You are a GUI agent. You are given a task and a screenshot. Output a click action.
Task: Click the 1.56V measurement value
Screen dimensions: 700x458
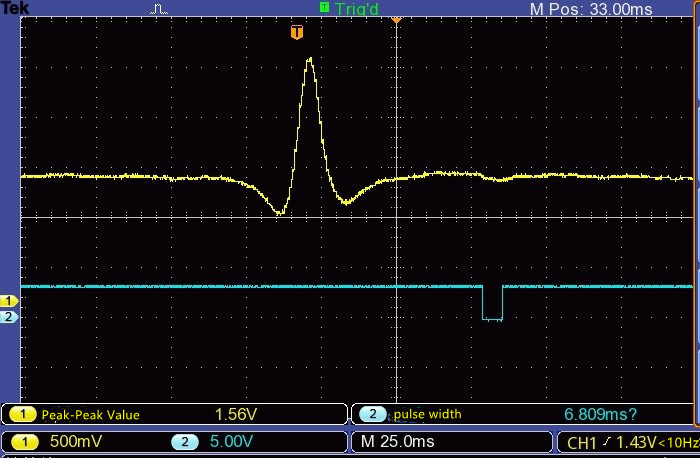[236, 414]
